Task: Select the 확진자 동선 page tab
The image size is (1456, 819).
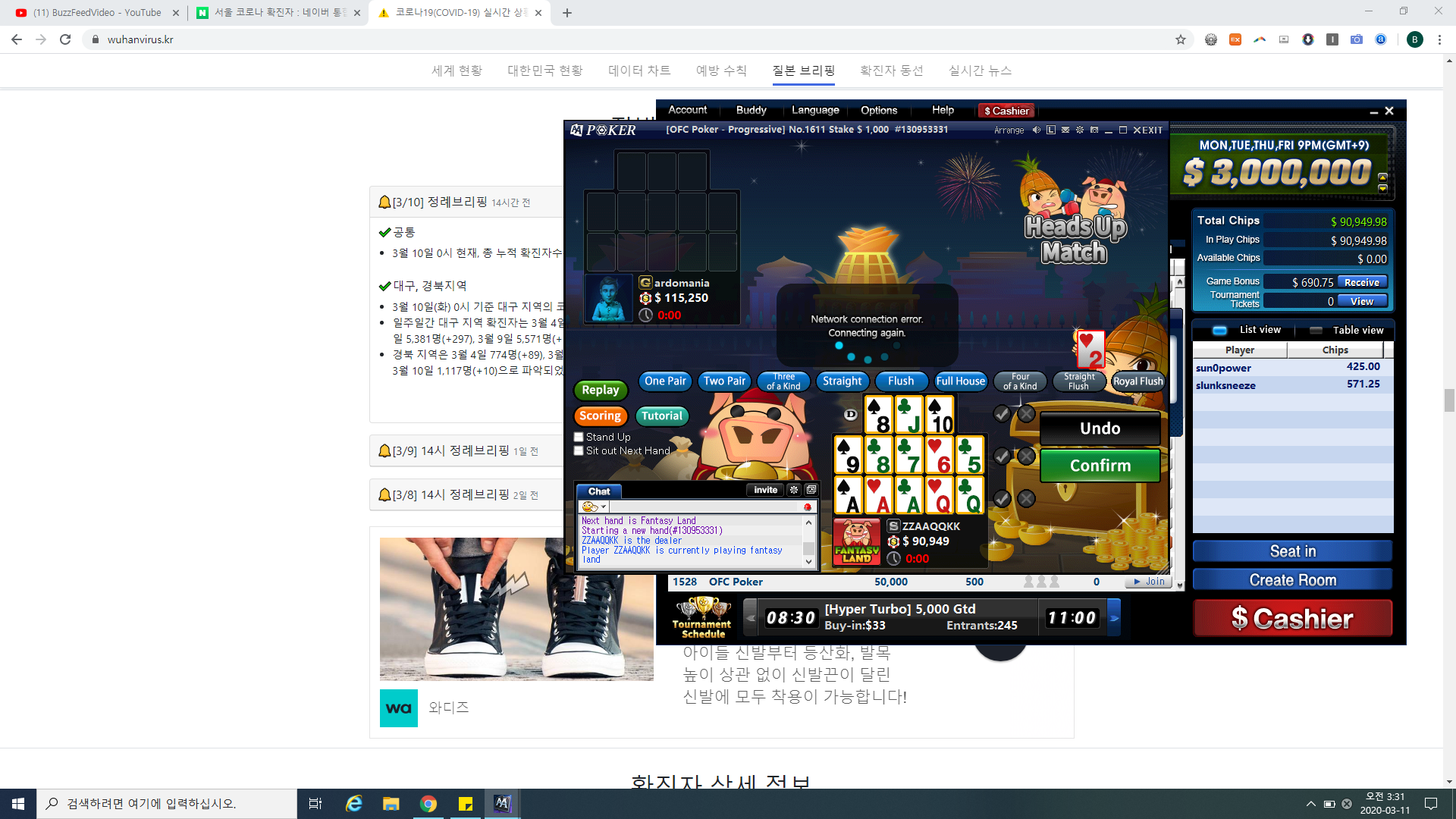Action: point(891,71)
